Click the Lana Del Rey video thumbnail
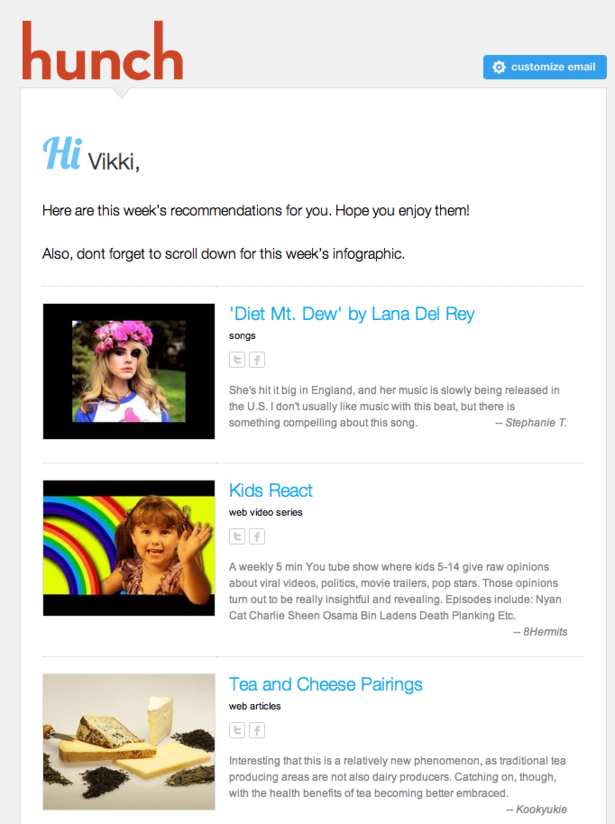The width and height of the screenshot is (615, 824). point(129,371)
